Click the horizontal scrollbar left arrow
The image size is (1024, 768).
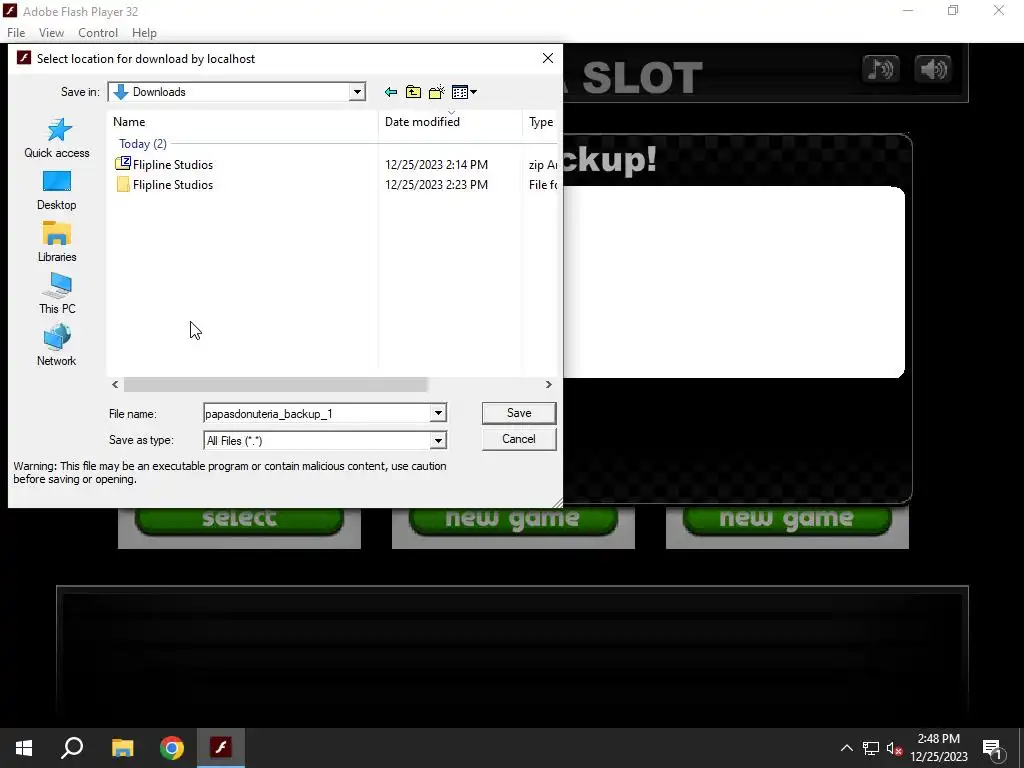(115, 385)
